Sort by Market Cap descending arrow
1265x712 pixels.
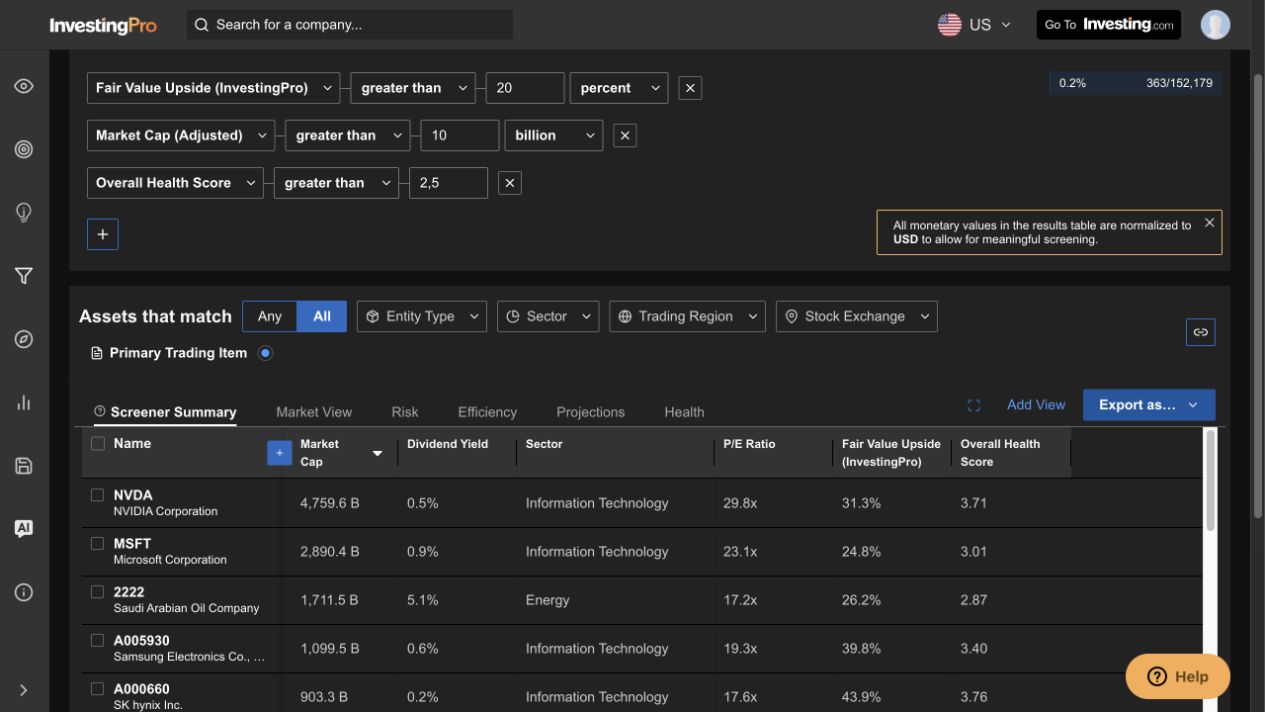coord(377,453)
